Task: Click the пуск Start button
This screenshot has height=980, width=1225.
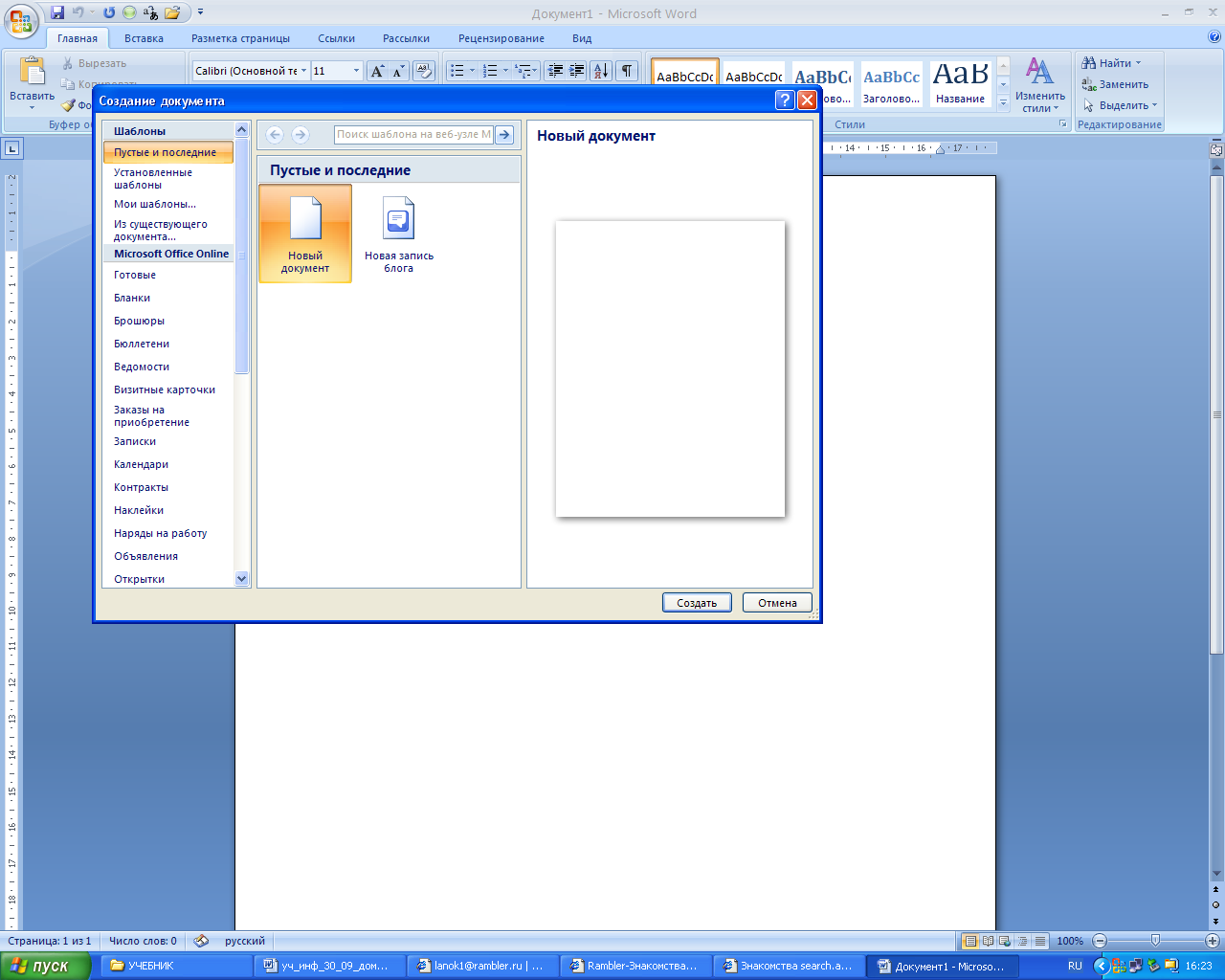Action: click(45, 966)
